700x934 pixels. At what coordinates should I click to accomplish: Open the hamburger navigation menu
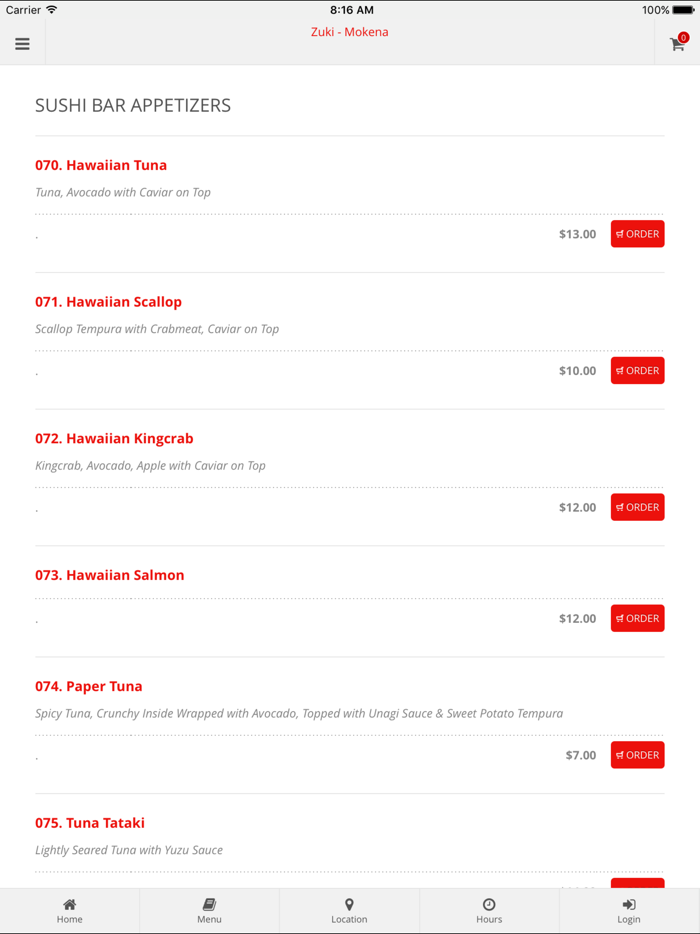pyautogui.click(x=22, y=43)
